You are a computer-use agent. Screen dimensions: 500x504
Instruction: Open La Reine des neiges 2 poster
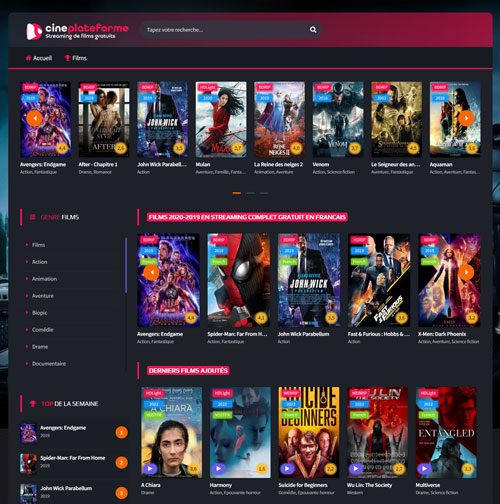279,119
